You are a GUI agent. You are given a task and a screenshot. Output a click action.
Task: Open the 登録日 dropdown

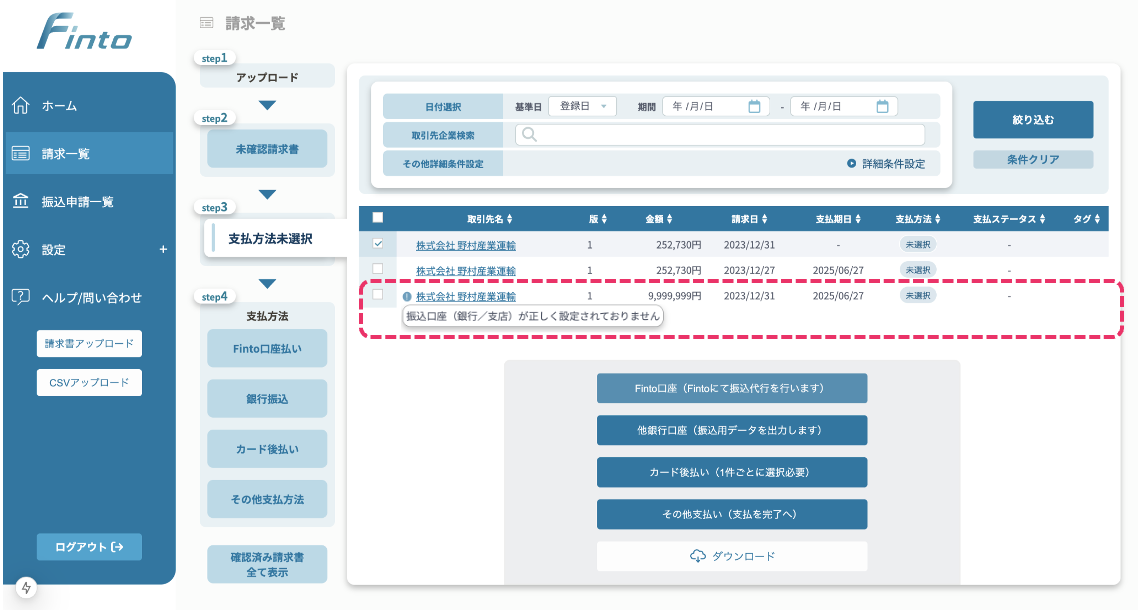tap(582, 106)
